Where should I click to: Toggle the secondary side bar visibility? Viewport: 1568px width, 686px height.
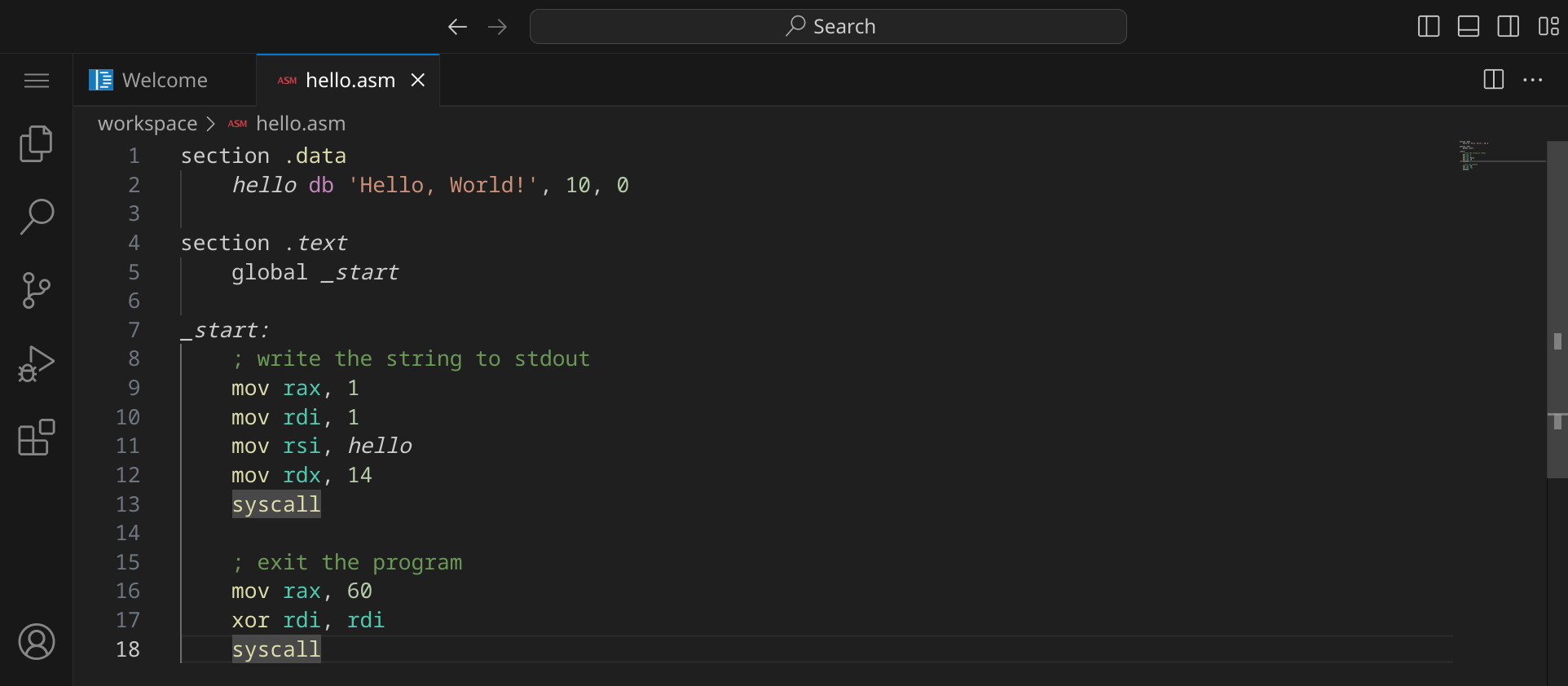[1509, 27]
